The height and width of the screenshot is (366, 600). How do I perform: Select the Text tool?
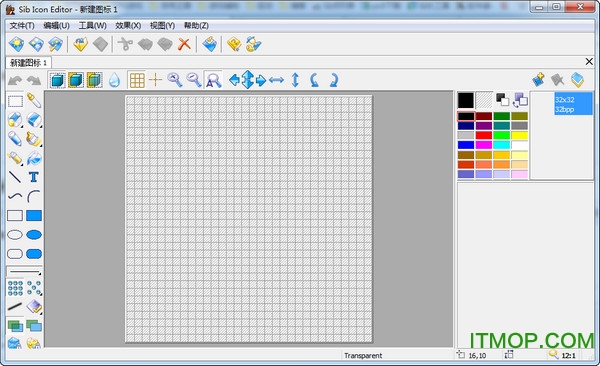pyautogui.click(x=34, y=177)
